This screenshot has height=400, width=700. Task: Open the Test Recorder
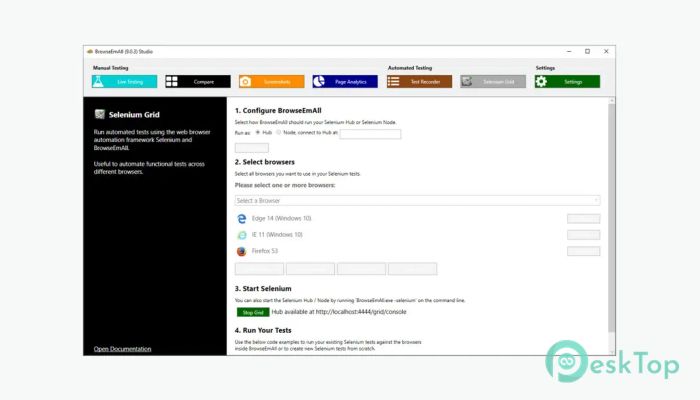click(x=419, y=82)
